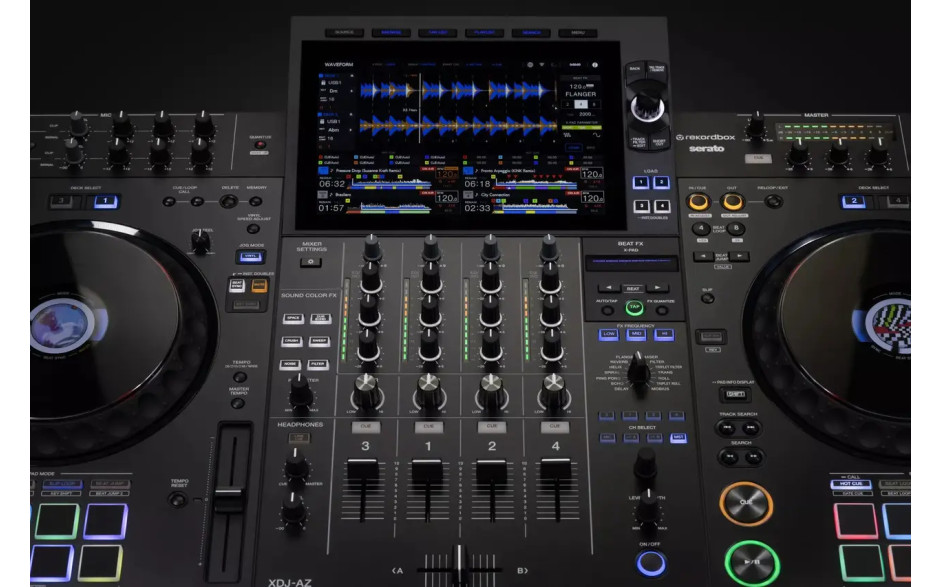Tap the SOURCE button above the screen
Image resolution: width=940 pixels, height=587 pixels.
point(344,32)
